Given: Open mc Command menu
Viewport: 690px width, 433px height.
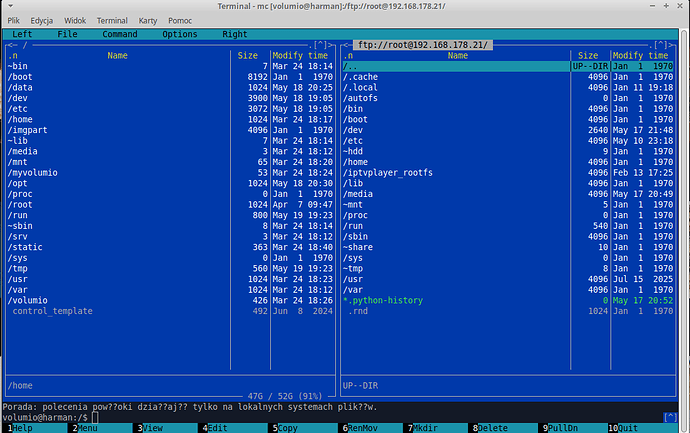Looking at the screenshot, I should click(x=120, y=34).
